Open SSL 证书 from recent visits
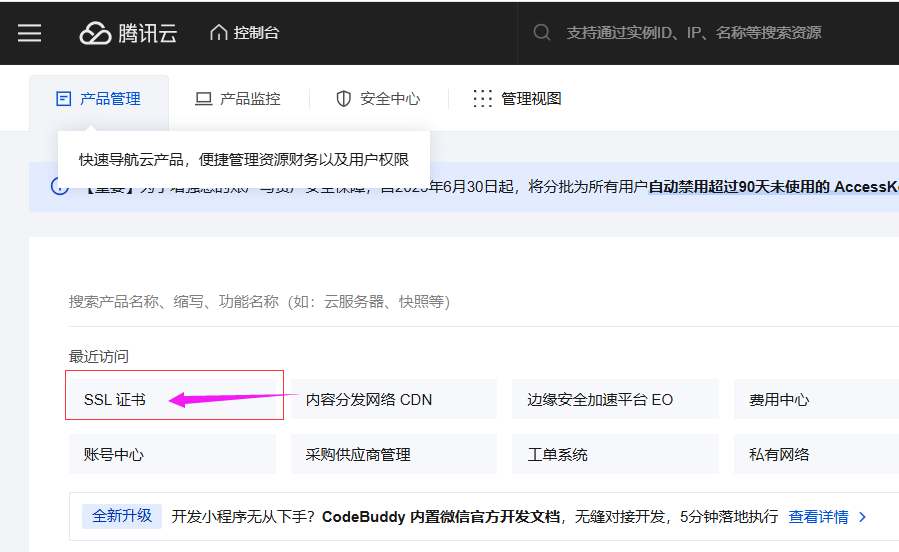 (173, 399)
